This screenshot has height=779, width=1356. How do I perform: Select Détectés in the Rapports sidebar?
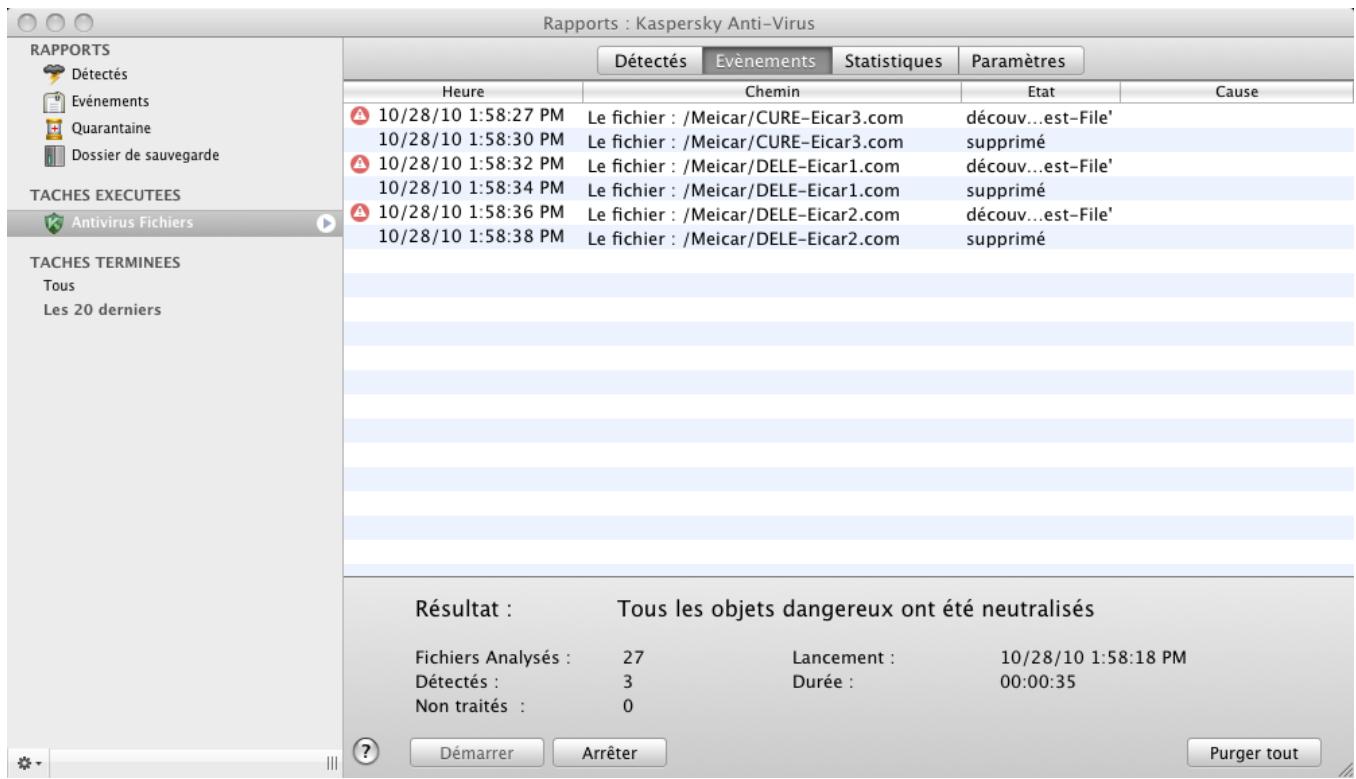(98, 74)
